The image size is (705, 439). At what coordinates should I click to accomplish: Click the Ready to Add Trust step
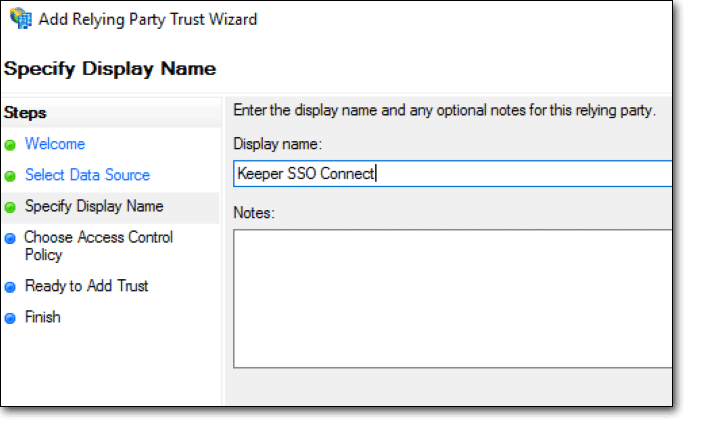pos(86,286)
